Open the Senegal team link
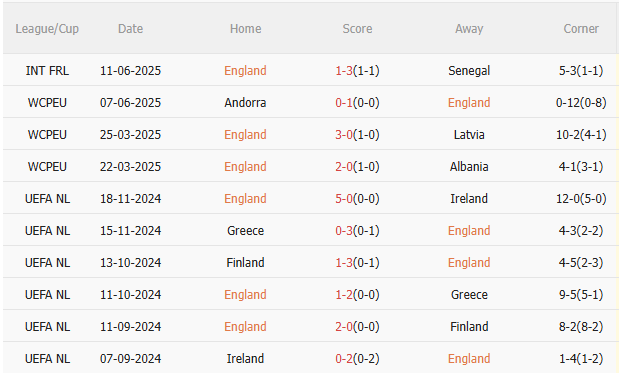The image size is (619, 373). [x=469, y=71]
